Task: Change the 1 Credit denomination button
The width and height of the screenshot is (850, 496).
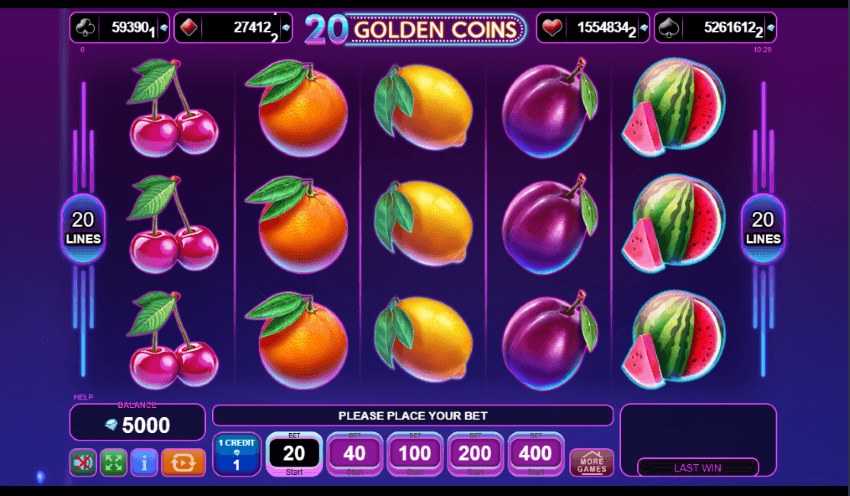Action: point(236,454)
